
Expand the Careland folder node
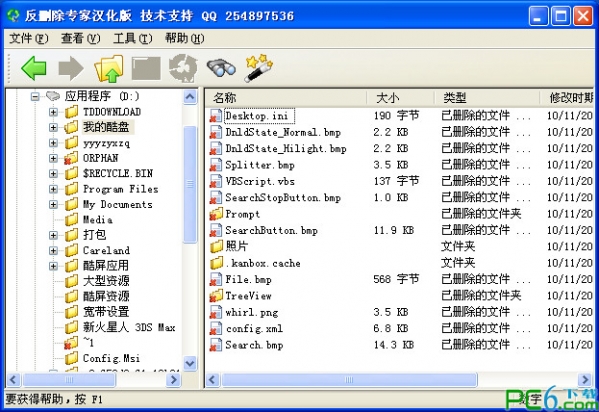(53, 251)
